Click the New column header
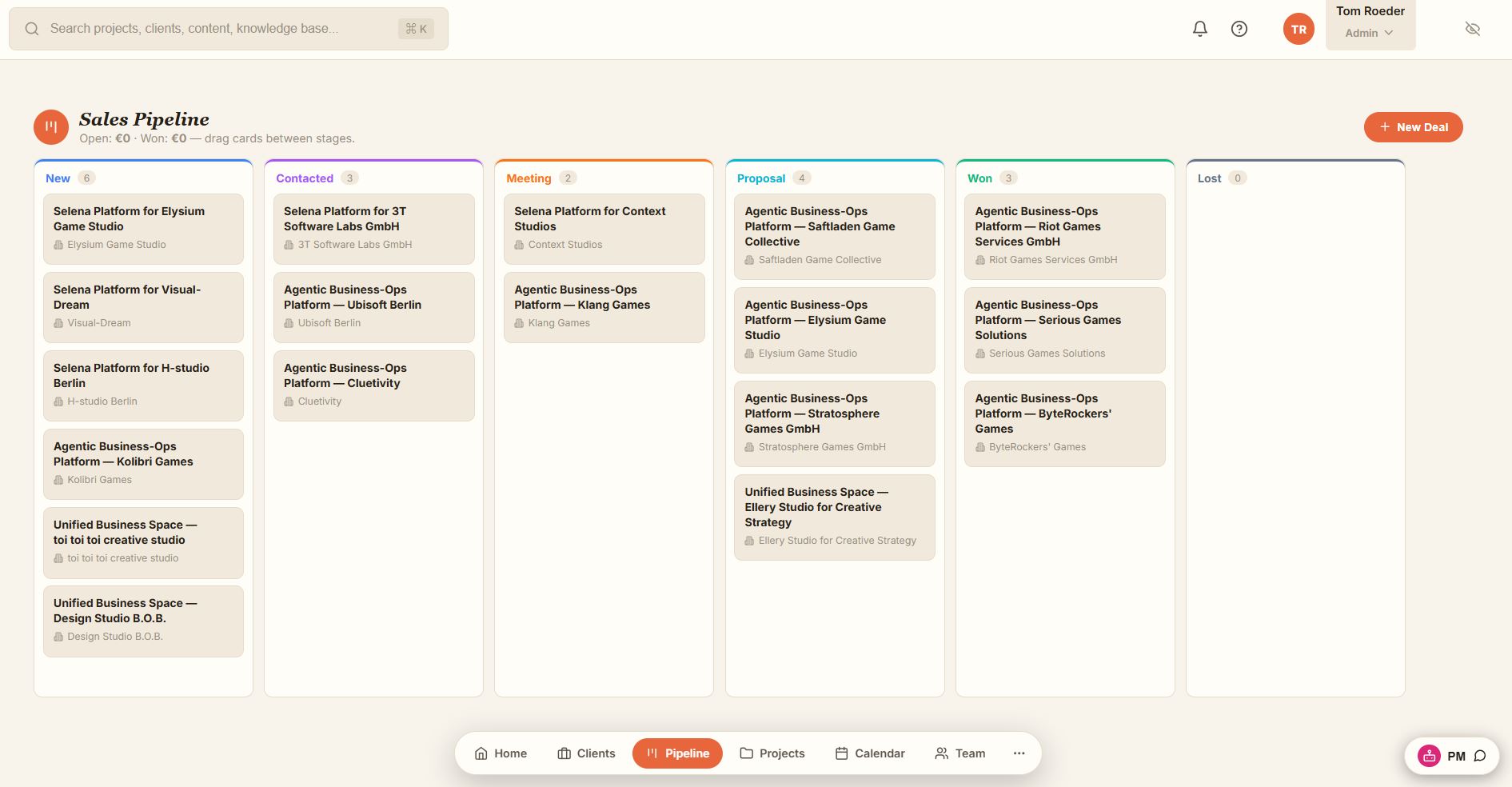The image size is (1512, 787). [58, 178]
